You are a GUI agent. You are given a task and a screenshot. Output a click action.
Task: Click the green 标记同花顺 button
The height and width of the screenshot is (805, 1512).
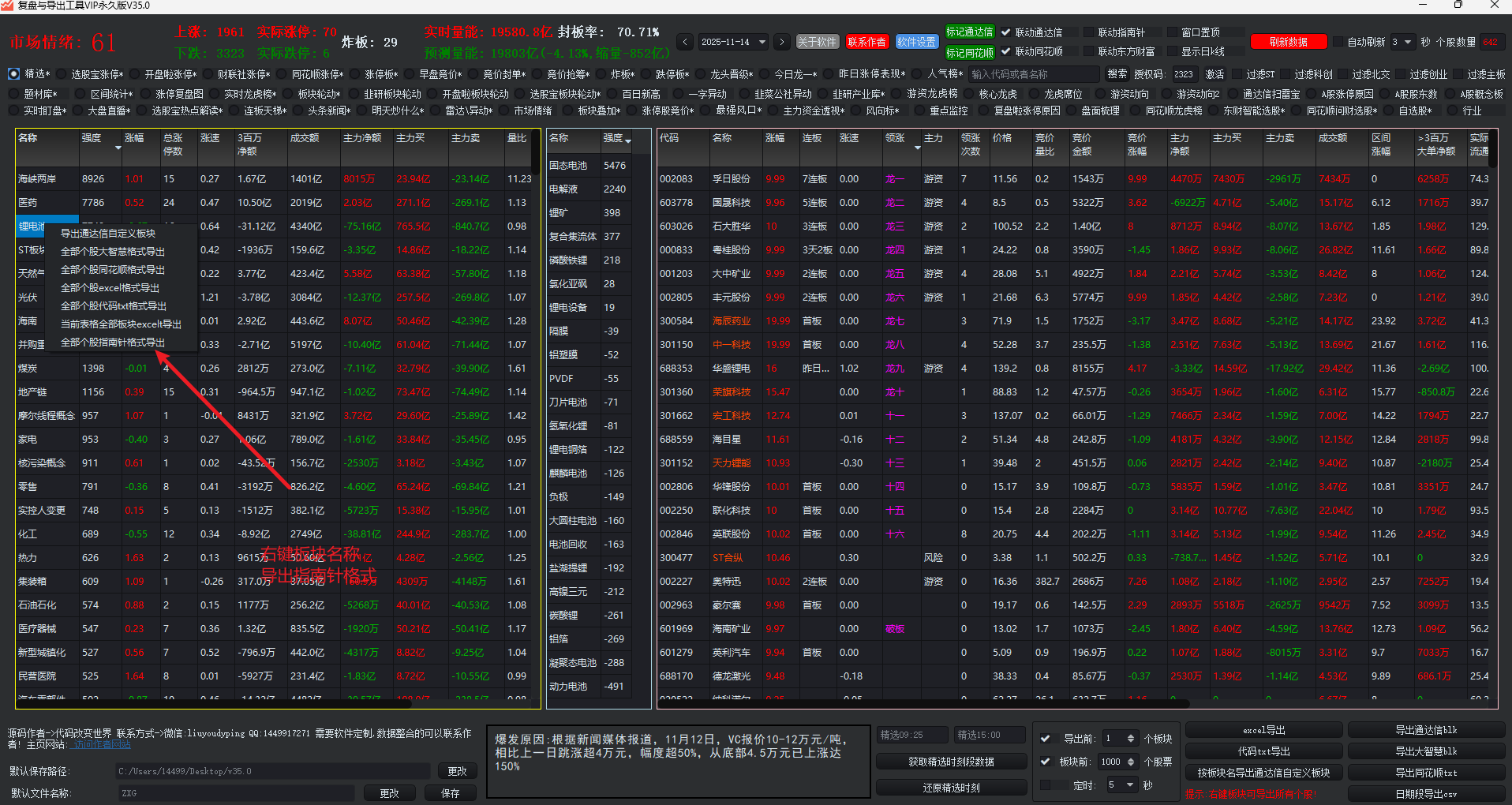click(x=970, y=53)
